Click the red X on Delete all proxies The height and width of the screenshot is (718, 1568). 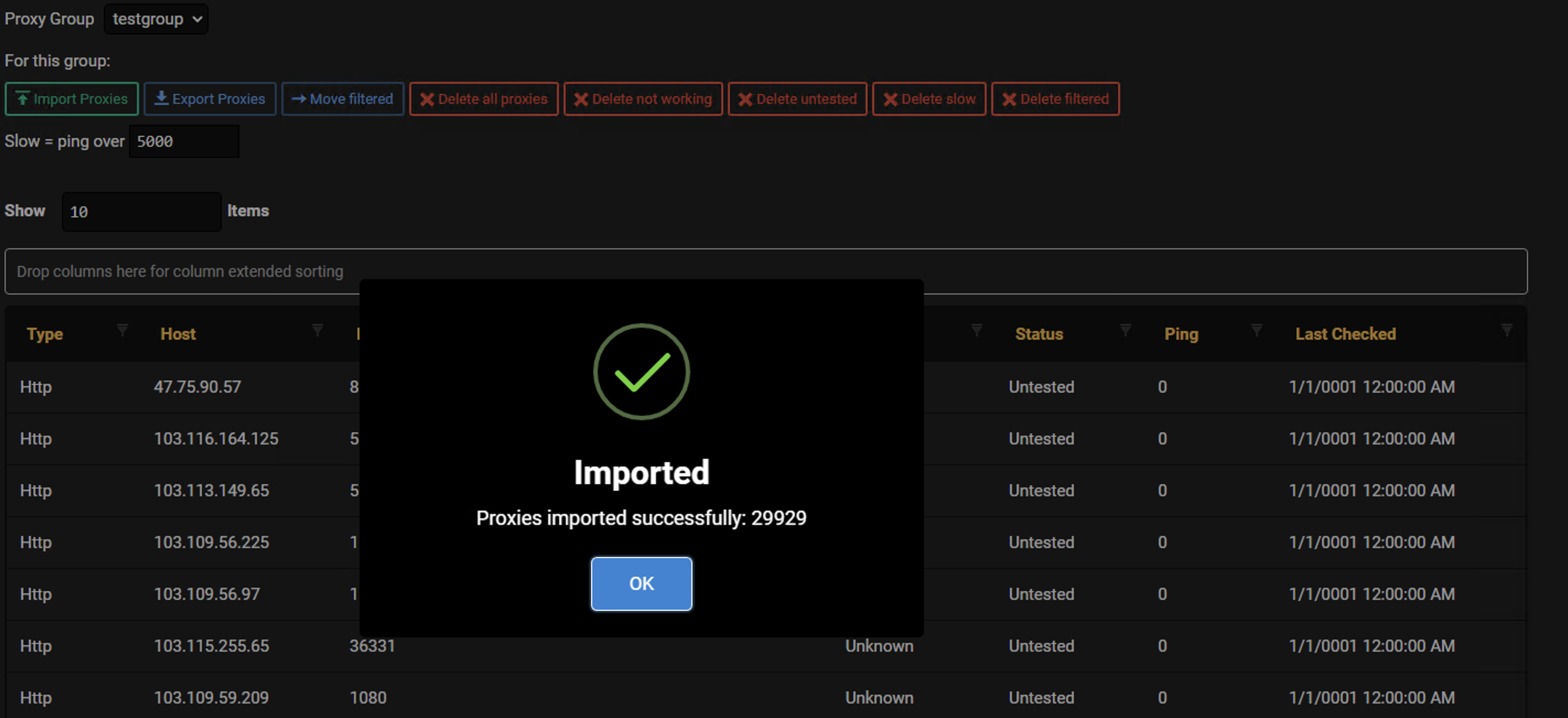(x=427, y=99)
